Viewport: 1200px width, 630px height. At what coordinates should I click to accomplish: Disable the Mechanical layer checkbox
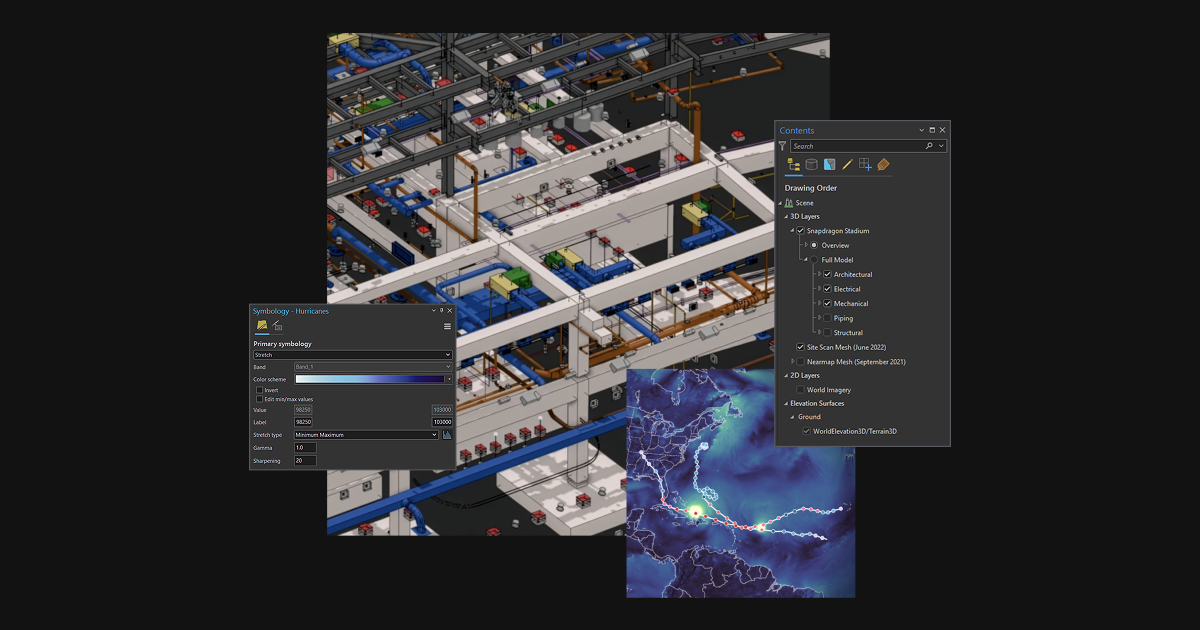(828, 303)
